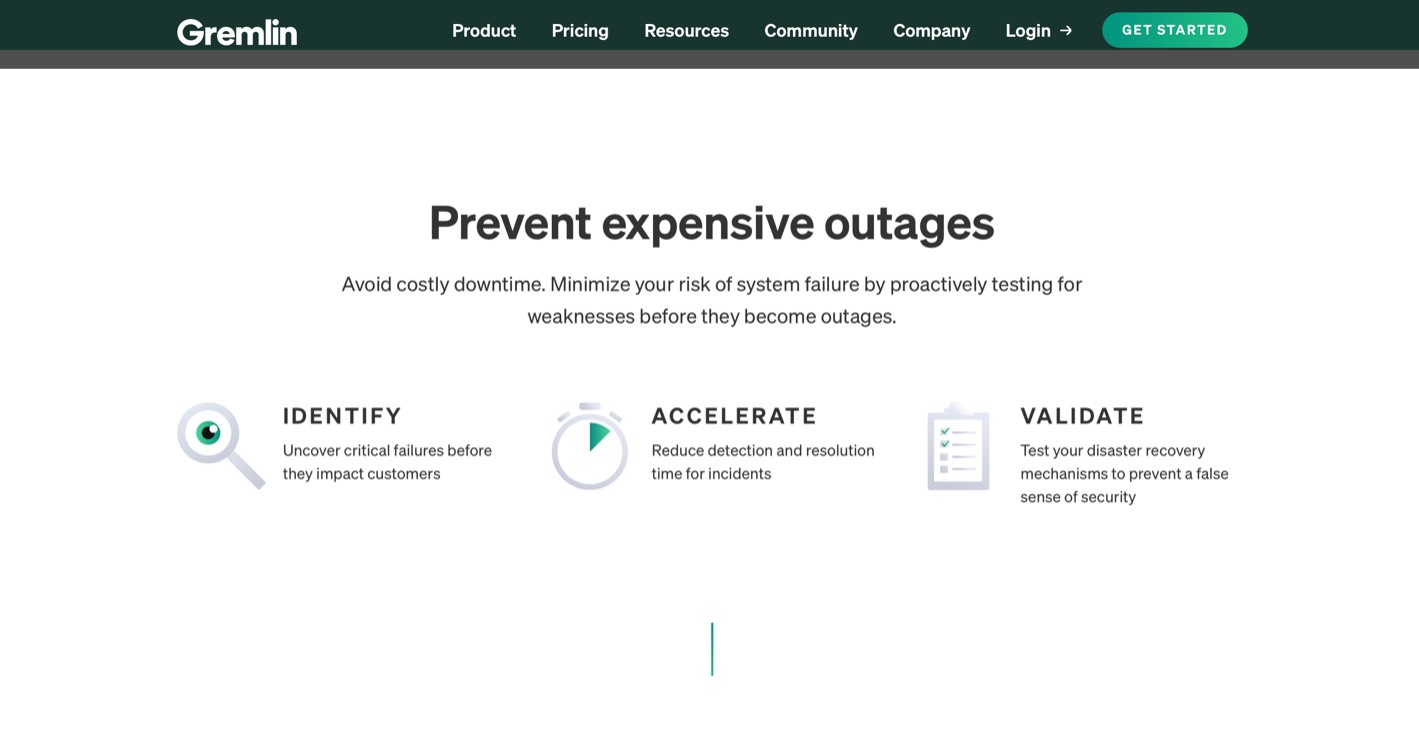Click the ACCELERATE heading text
Screen dimensions: 1419x738
pos(734,416)
